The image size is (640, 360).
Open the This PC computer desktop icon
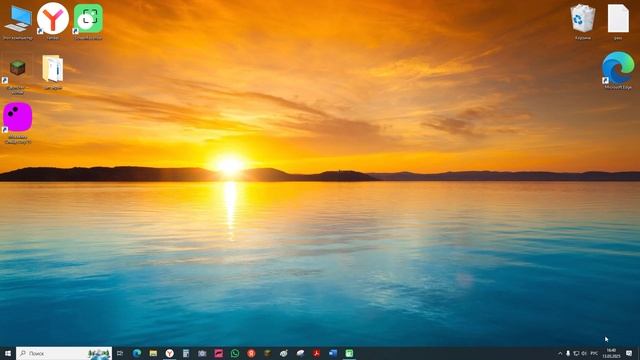18,21
